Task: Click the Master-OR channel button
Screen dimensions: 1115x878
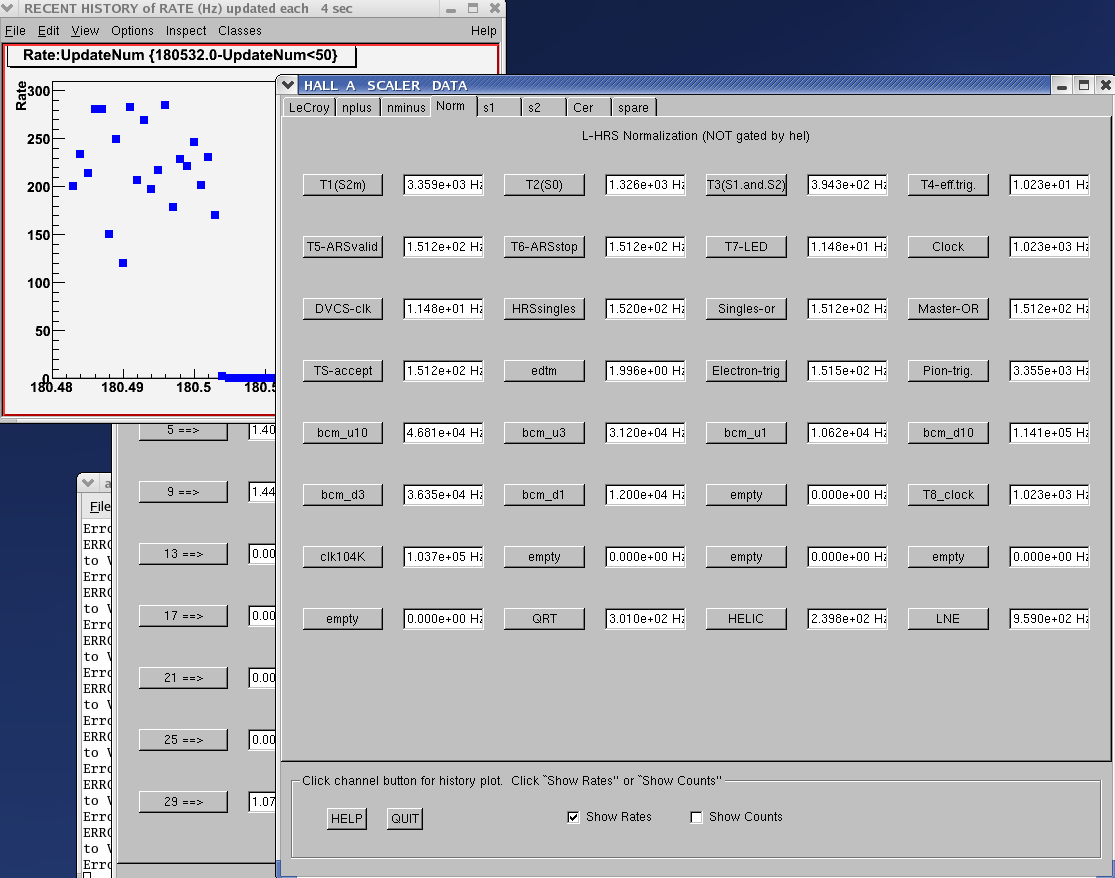Action: 948,309
